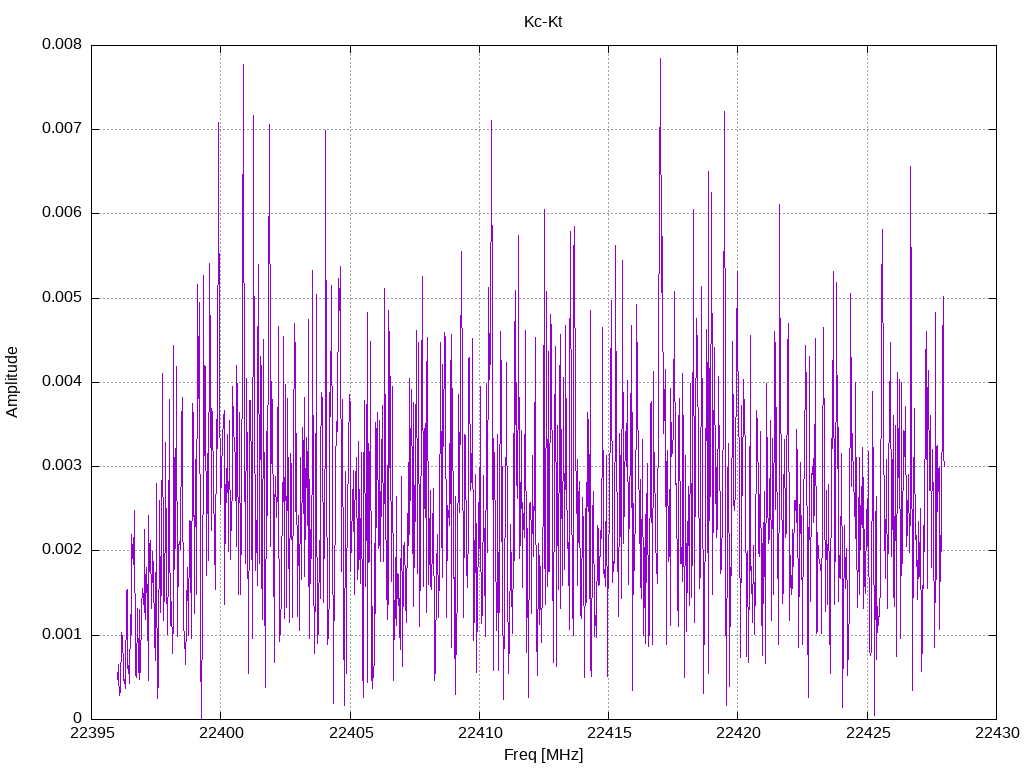
Task: Click the 0.007 y-axis tick label
Action: coord(62,129)
